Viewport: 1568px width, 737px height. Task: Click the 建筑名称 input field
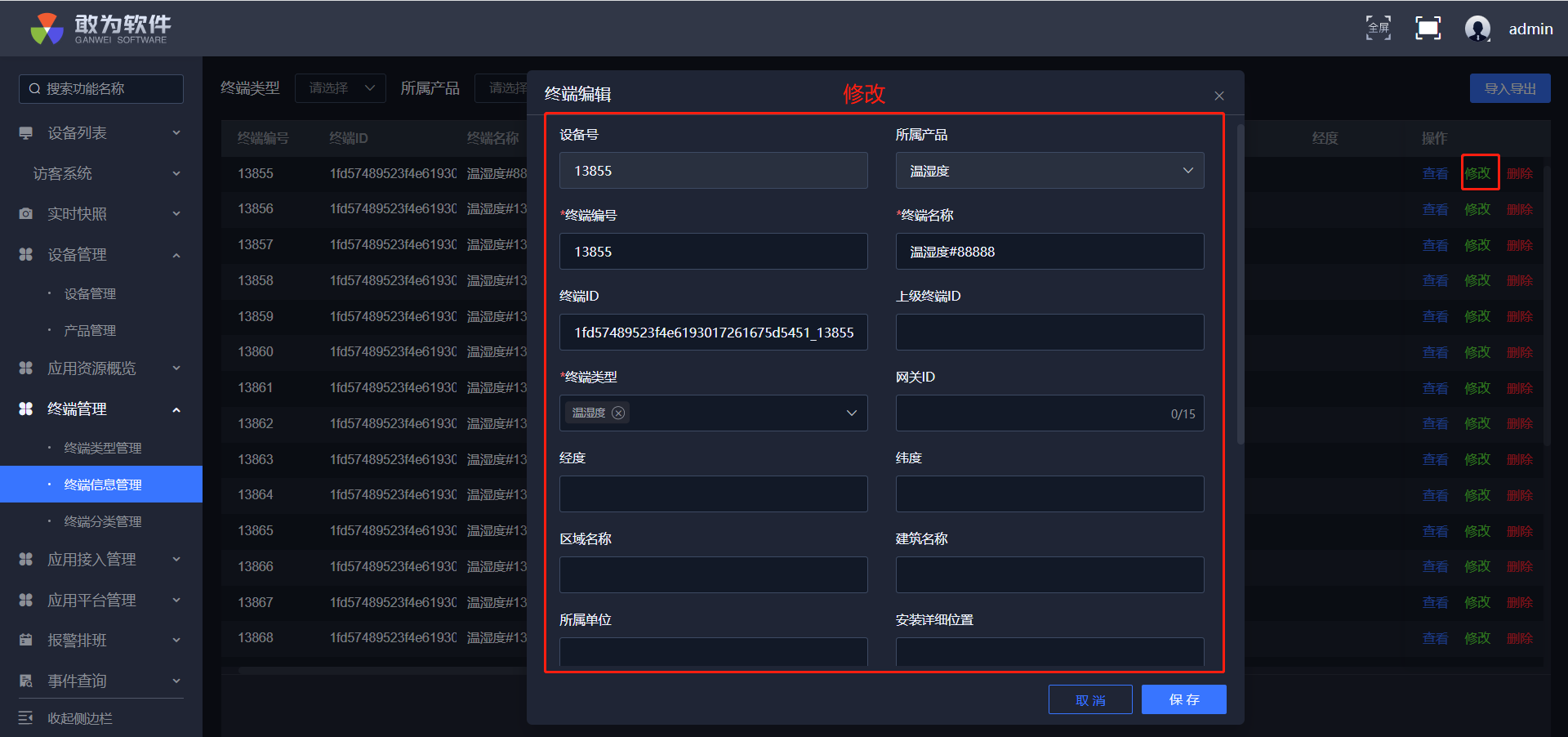(1049, 575)
